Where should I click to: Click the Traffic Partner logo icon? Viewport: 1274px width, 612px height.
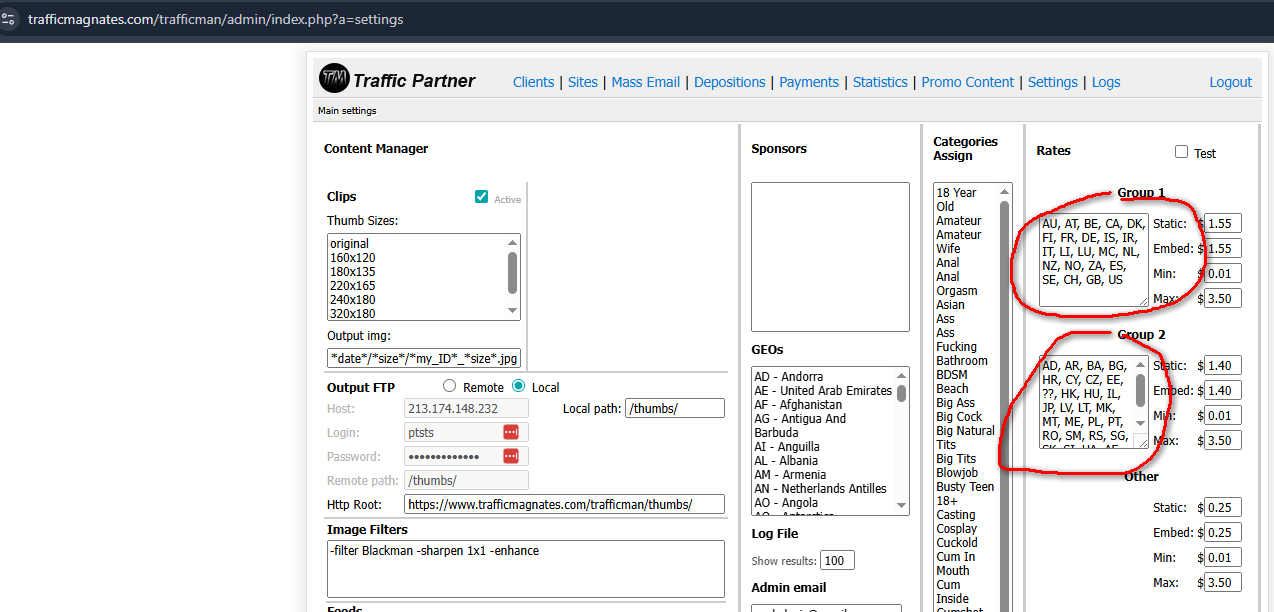[x=334, y=78]
